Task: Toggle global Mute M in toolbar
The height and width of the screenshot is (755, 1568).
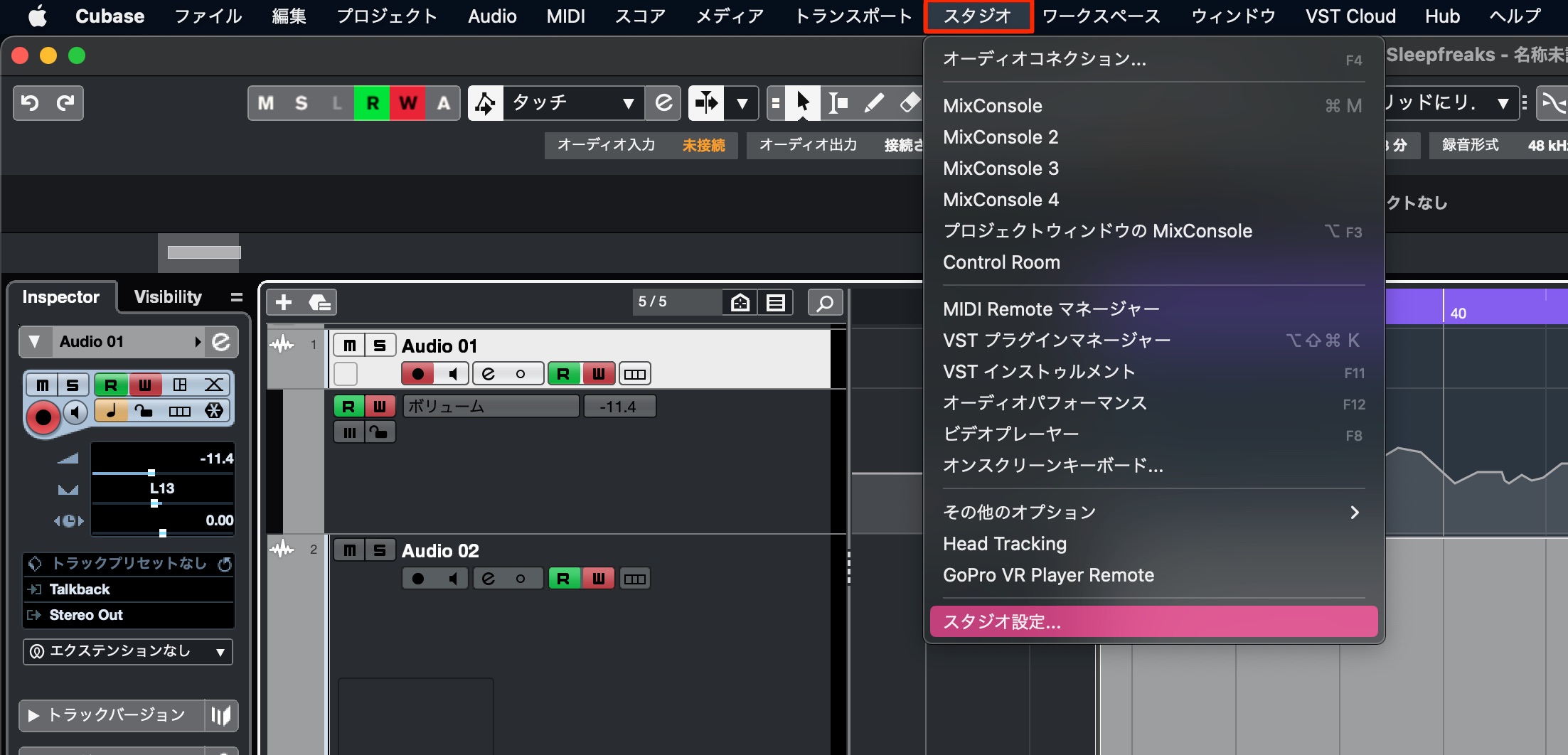Action: [266, 104]
